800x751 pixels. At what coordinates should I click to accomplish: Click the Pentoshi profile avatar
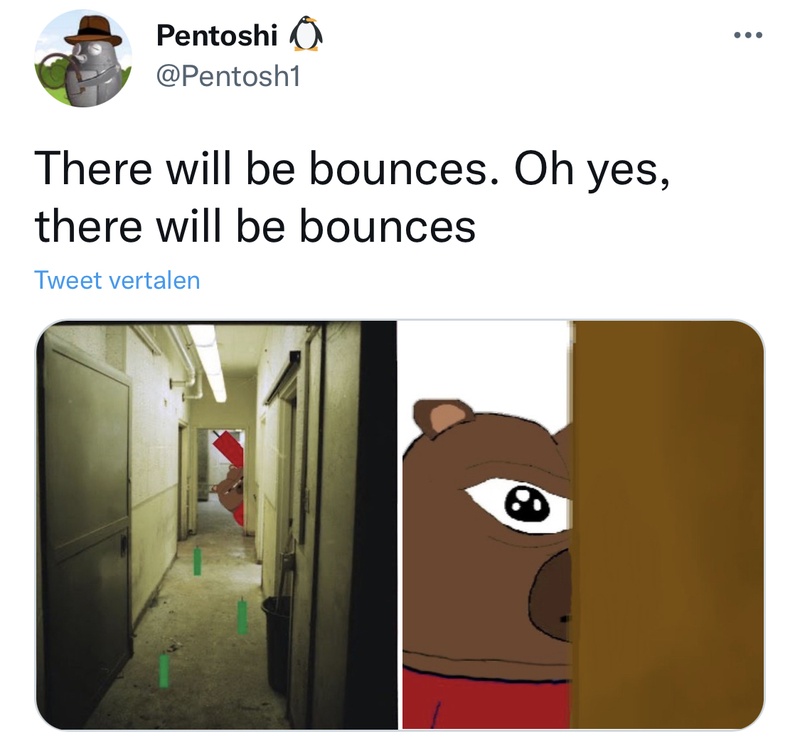pyautogui.click(x=83, y=58)
